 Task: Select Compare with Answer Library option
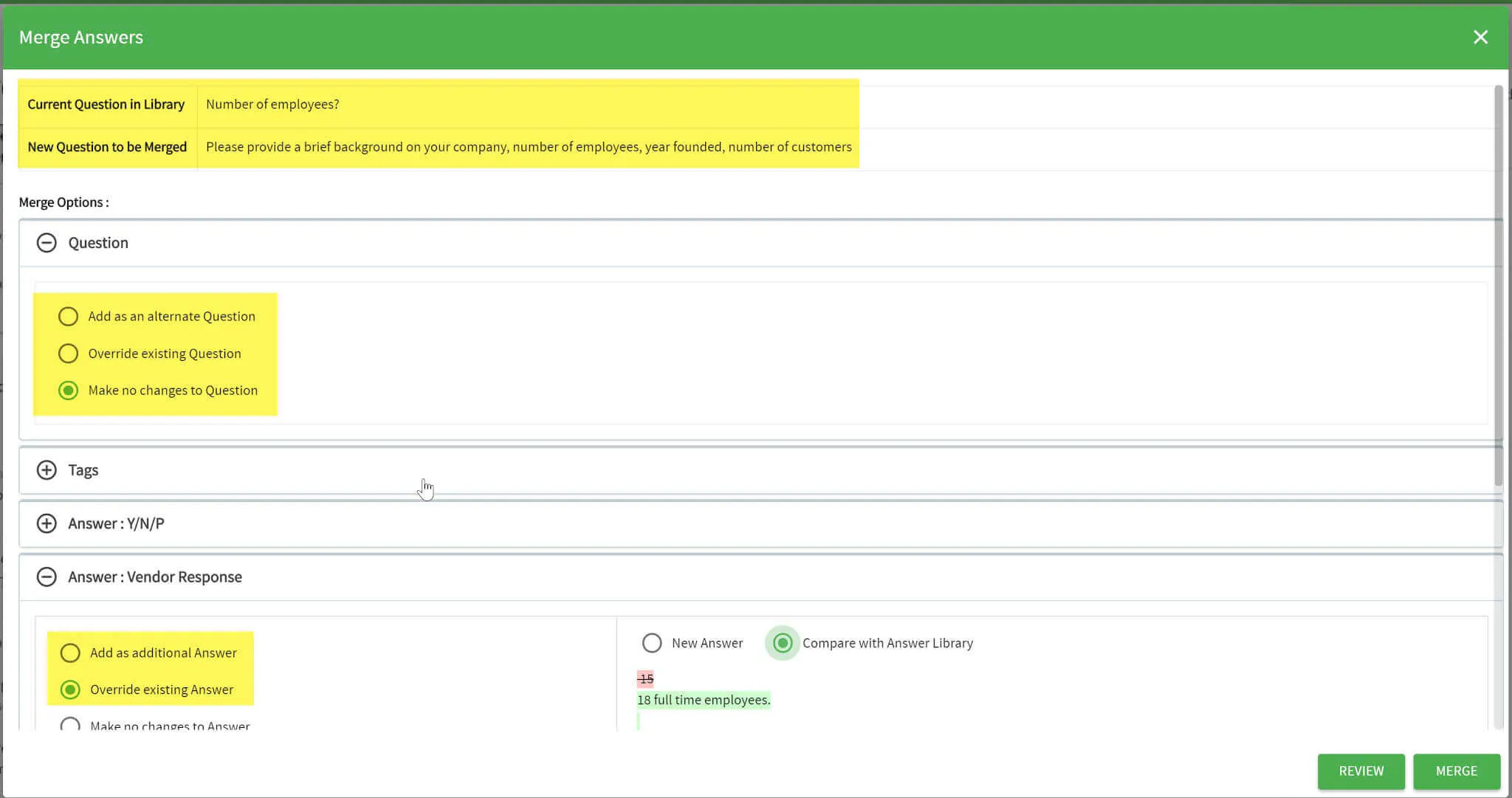[783, 643]
